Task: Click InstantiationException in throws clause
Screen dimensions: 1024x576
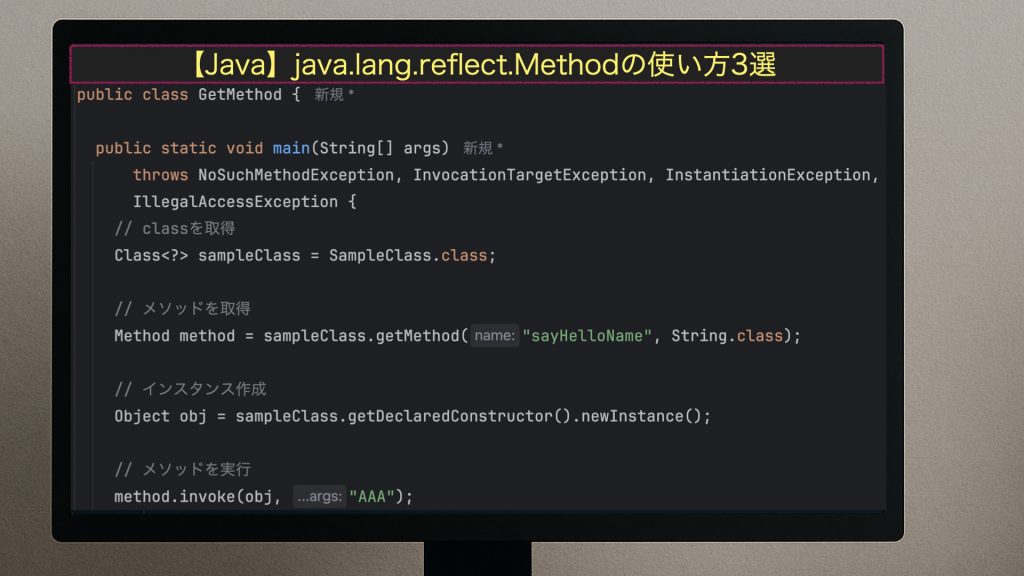Action: [x=768, y=175]
